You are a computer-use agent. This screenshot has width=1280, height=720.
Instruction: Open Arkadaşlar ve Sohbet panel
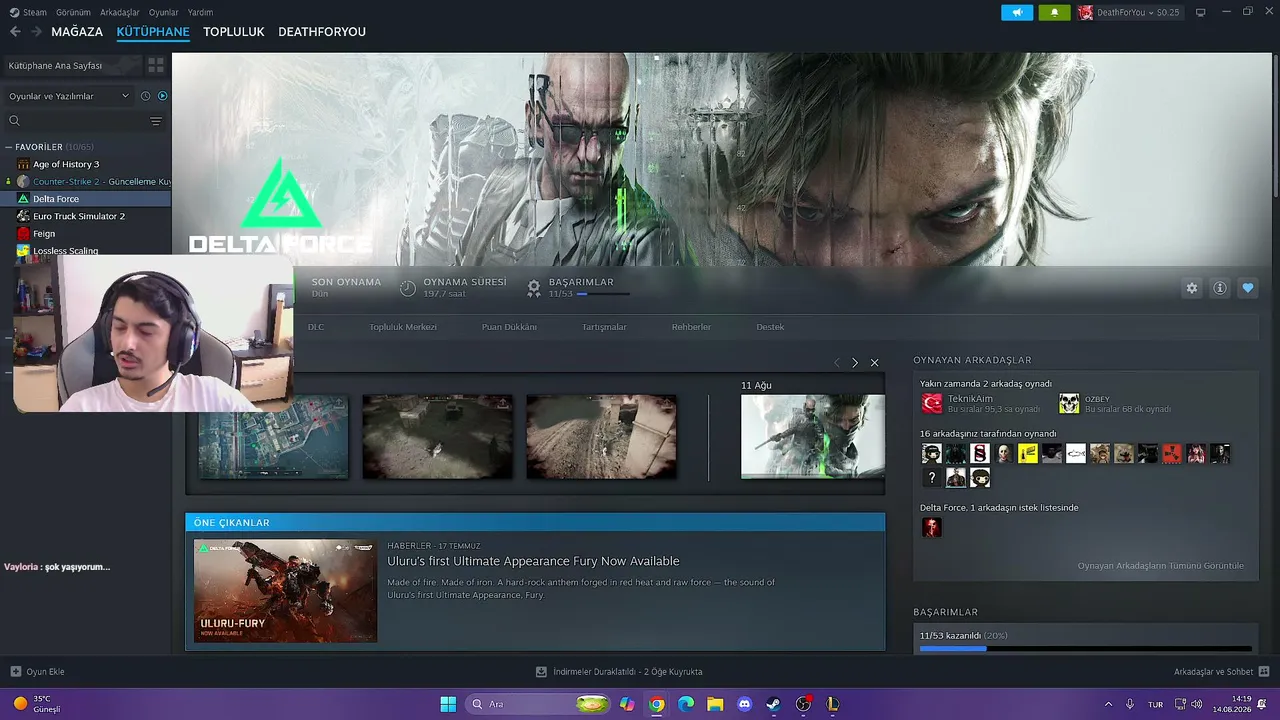click(x=1222, y=672)
